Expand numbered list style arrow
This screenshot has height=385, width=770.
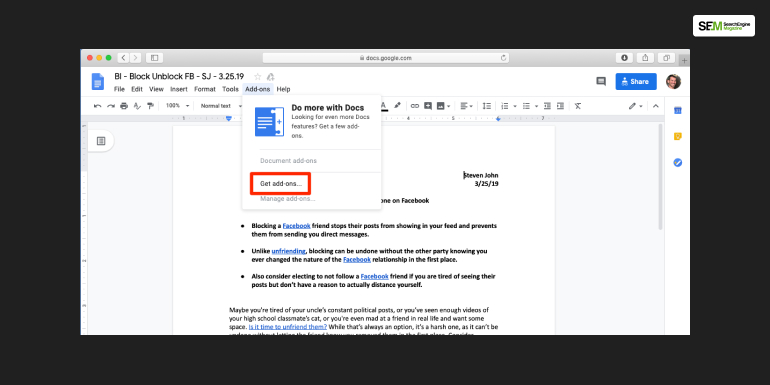[515, 106]
